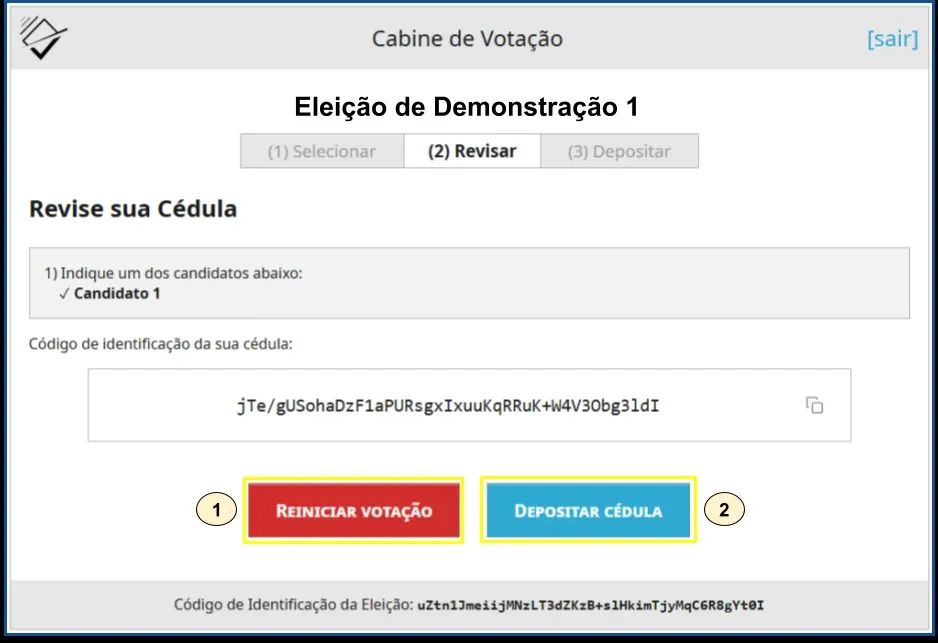
Task: Click the Cabine de Votação header title
Action: (467, 39)
